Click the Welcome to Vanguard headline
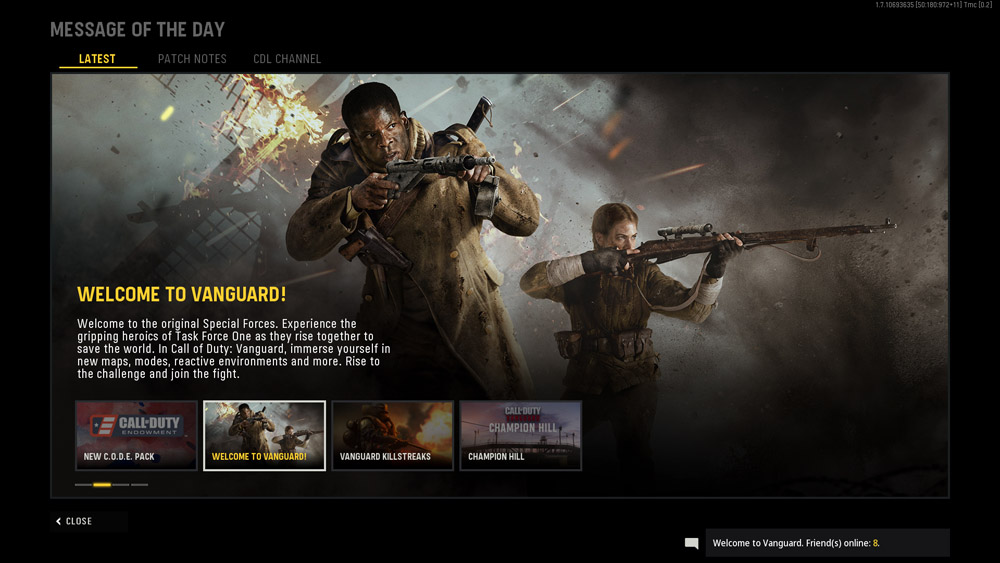 tap(182, 294)
